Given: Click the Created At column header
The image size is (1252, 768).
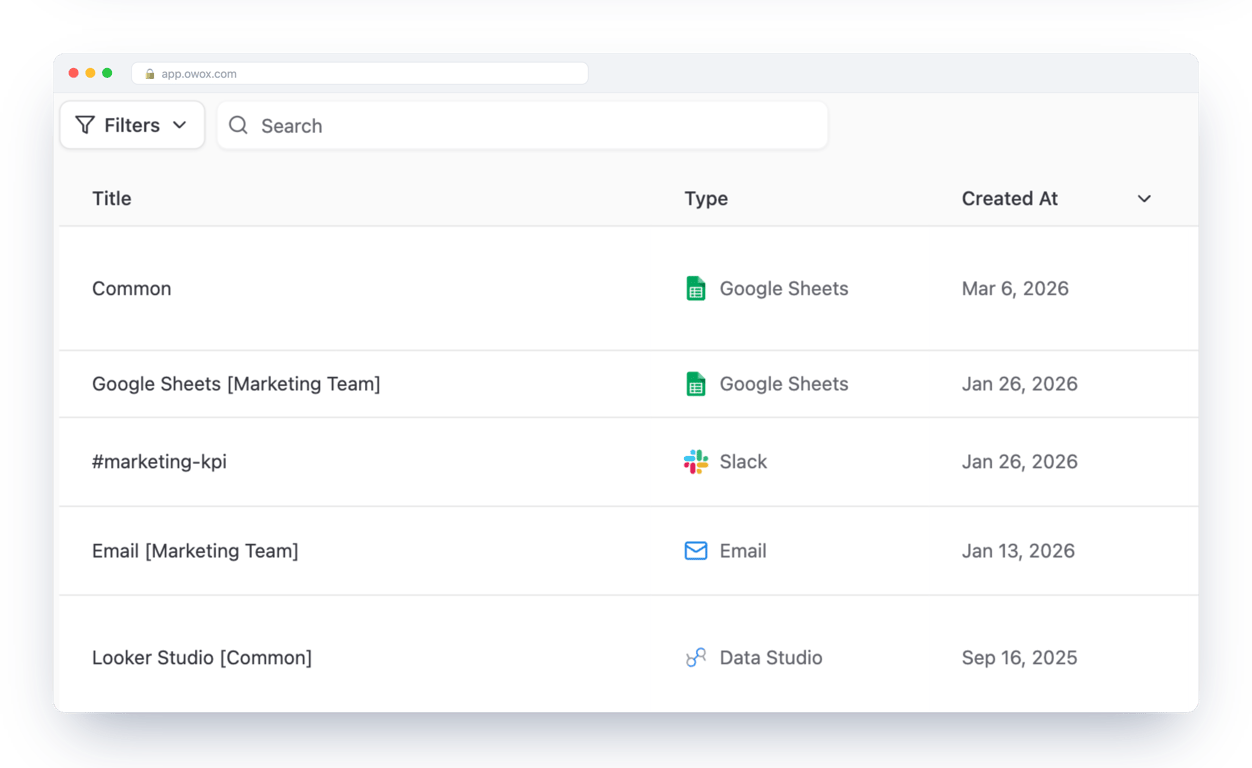Looking at the screenshot, I should pos(1010,198).
